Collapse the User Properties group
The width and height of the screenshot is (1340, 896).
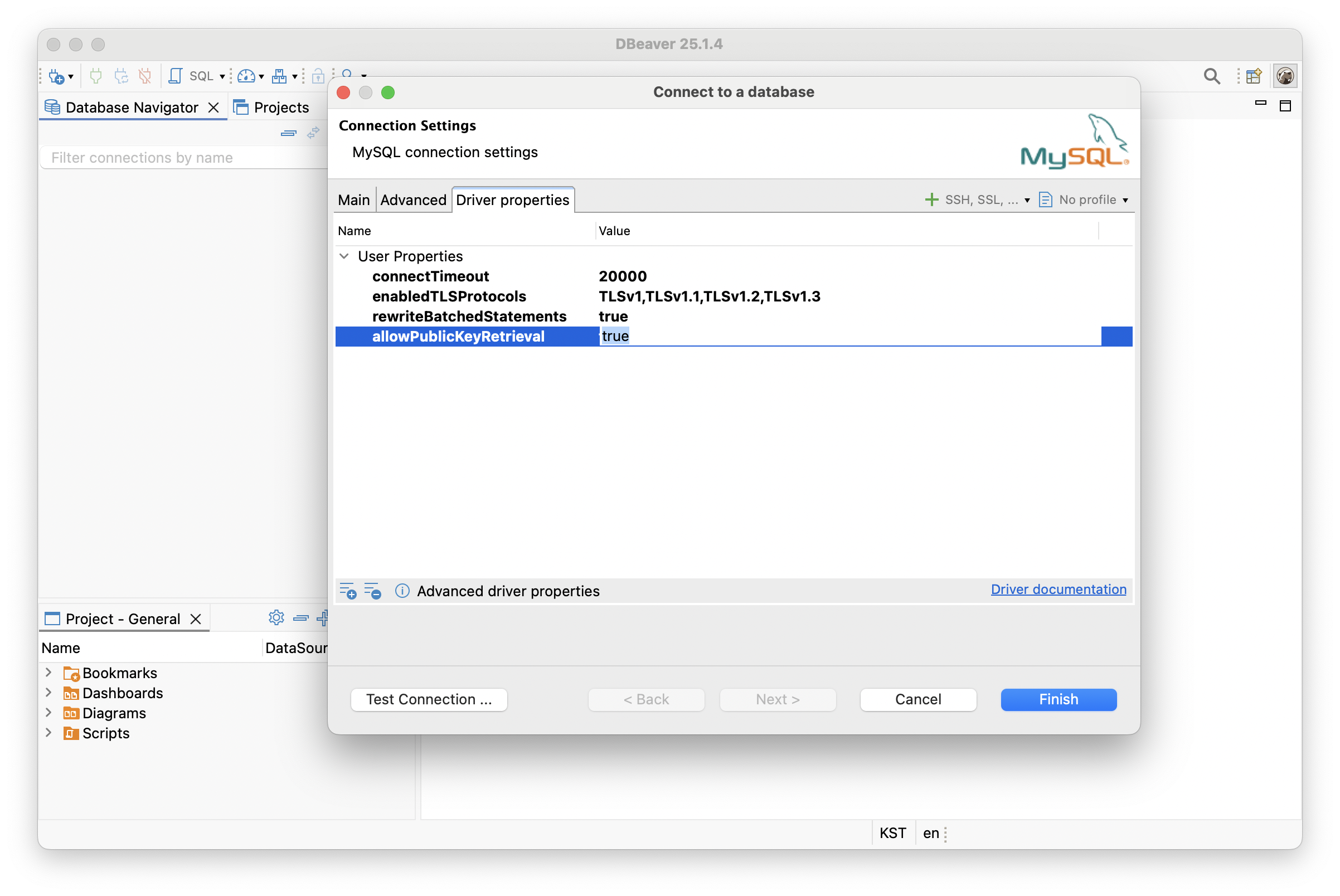(344, 256)
